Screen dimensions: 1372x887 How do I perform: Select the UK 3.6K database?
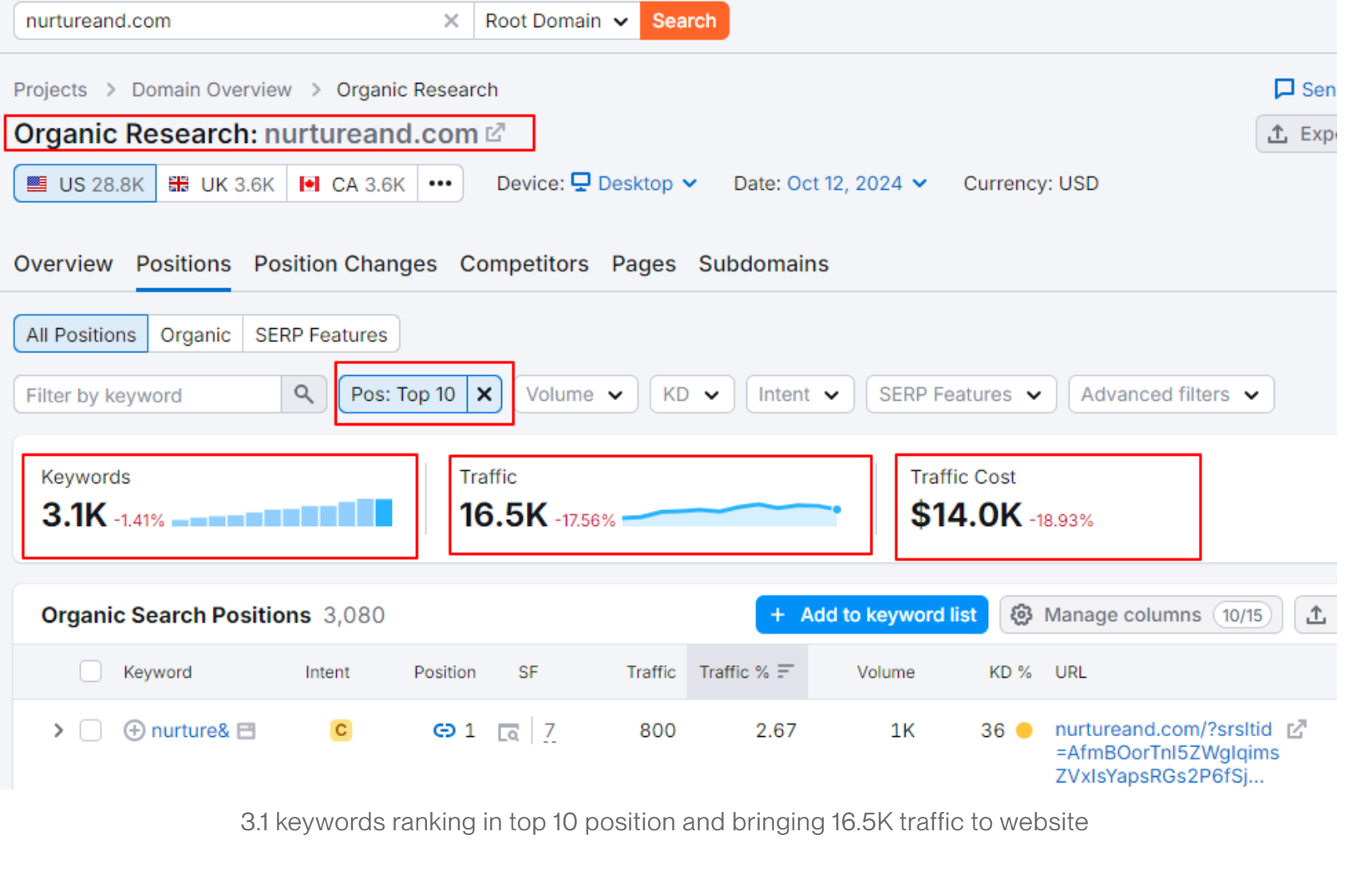222,184
